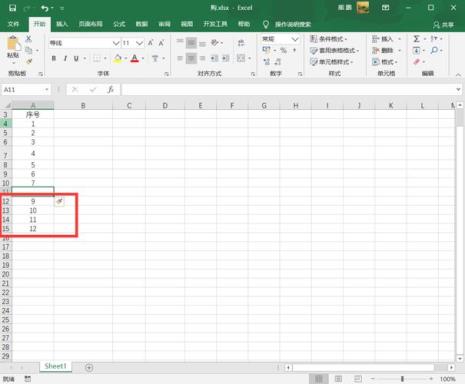465x384 pixels.
Task: Toggle Underline formatting
Action: (76, 59)
